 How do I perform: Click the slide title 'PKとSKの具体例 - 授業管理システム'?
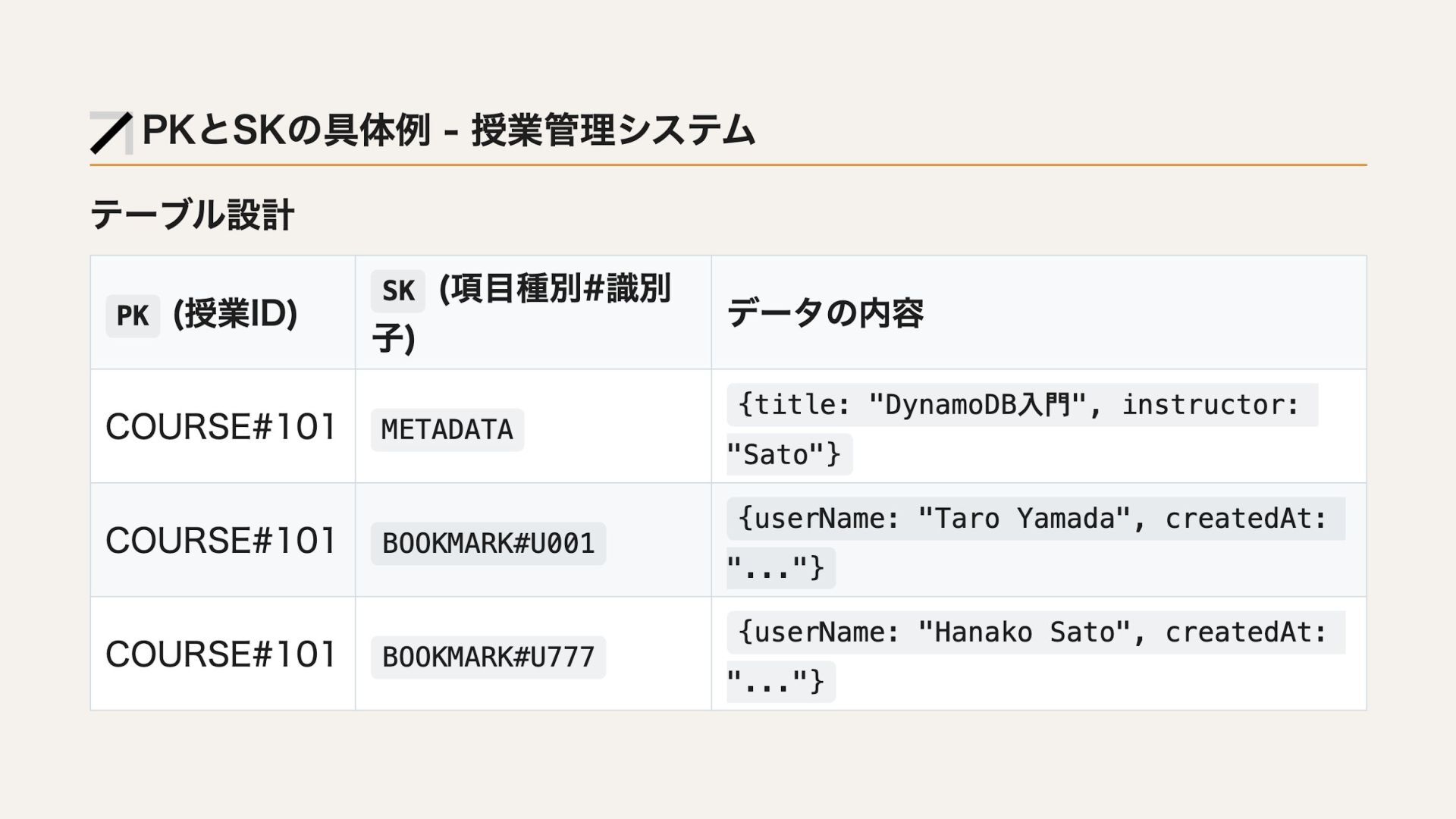448,130
